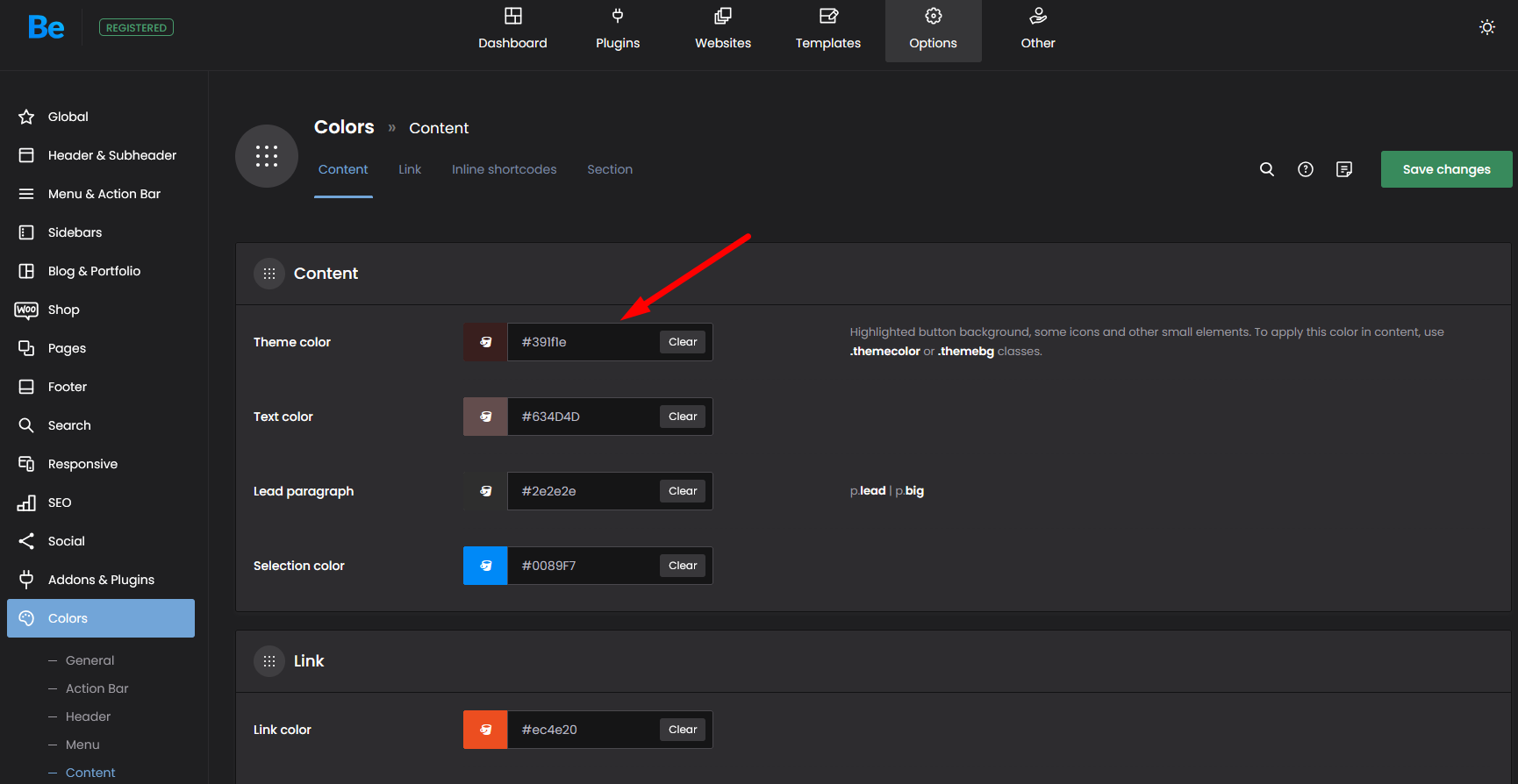1518x784 pixels.
Task: Open the Link color orange swatch
Action: coord(485,730)
